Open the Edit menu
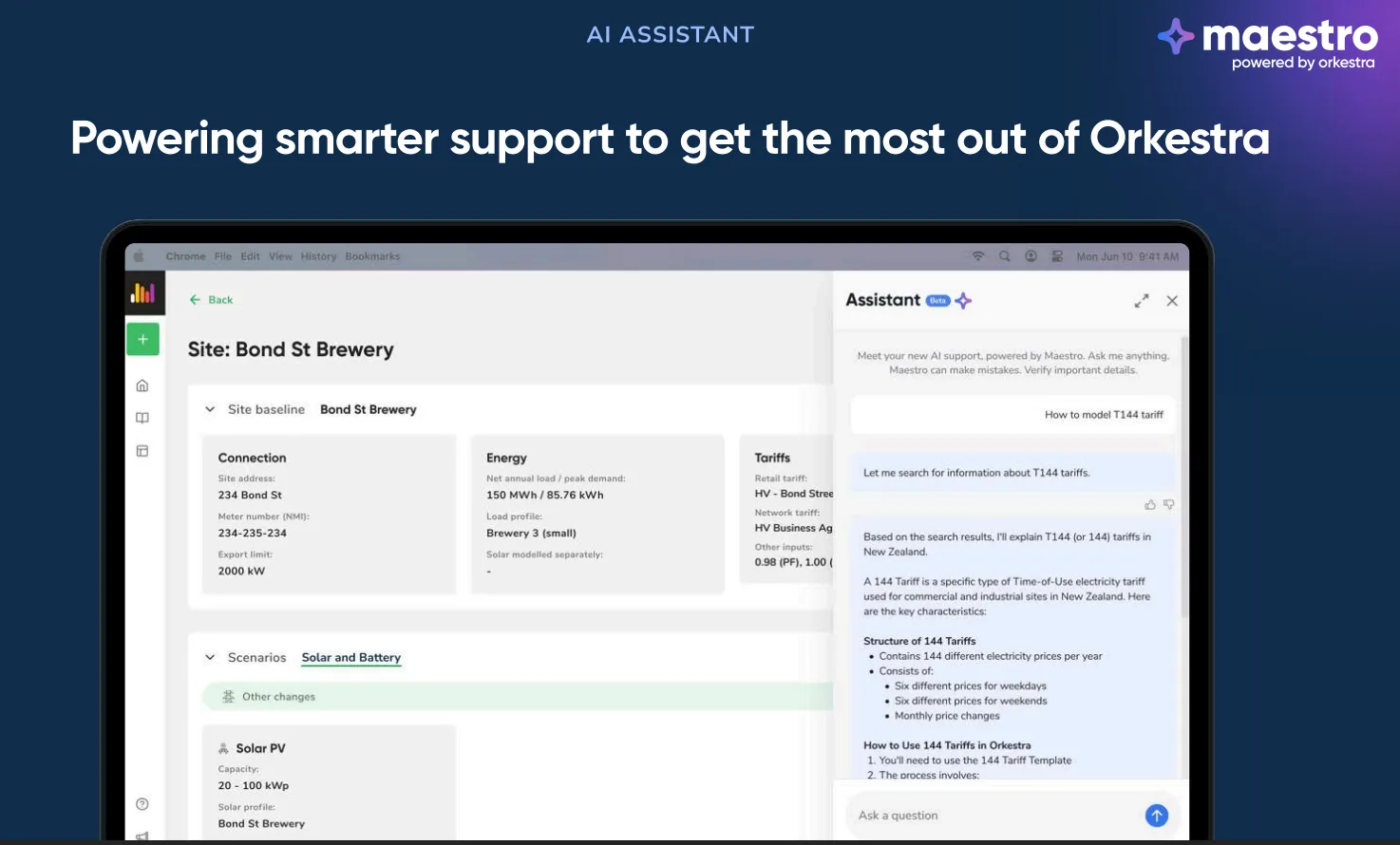The width and height of the screenshot is (1400, 845). tap(250, 256)
